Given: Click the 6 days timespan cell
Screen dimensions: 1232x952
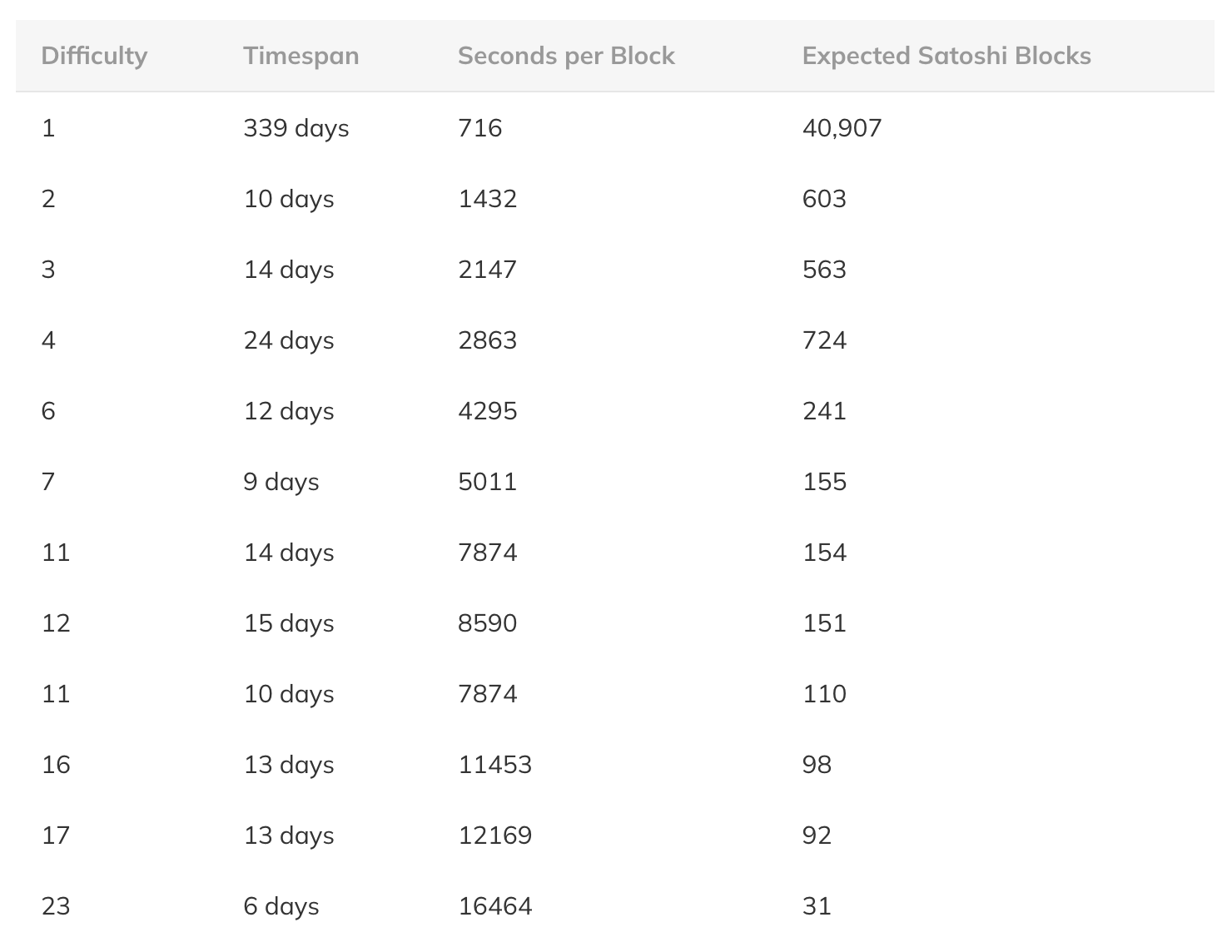Looking at the screenshot, I should [281, 906].
